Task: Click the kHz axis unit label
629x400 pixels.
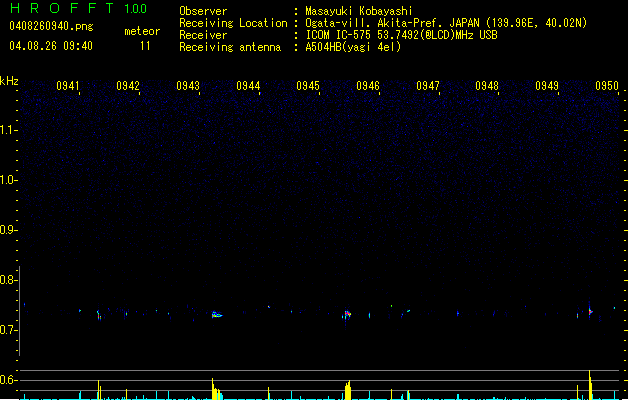Action: tap(9, 81)
